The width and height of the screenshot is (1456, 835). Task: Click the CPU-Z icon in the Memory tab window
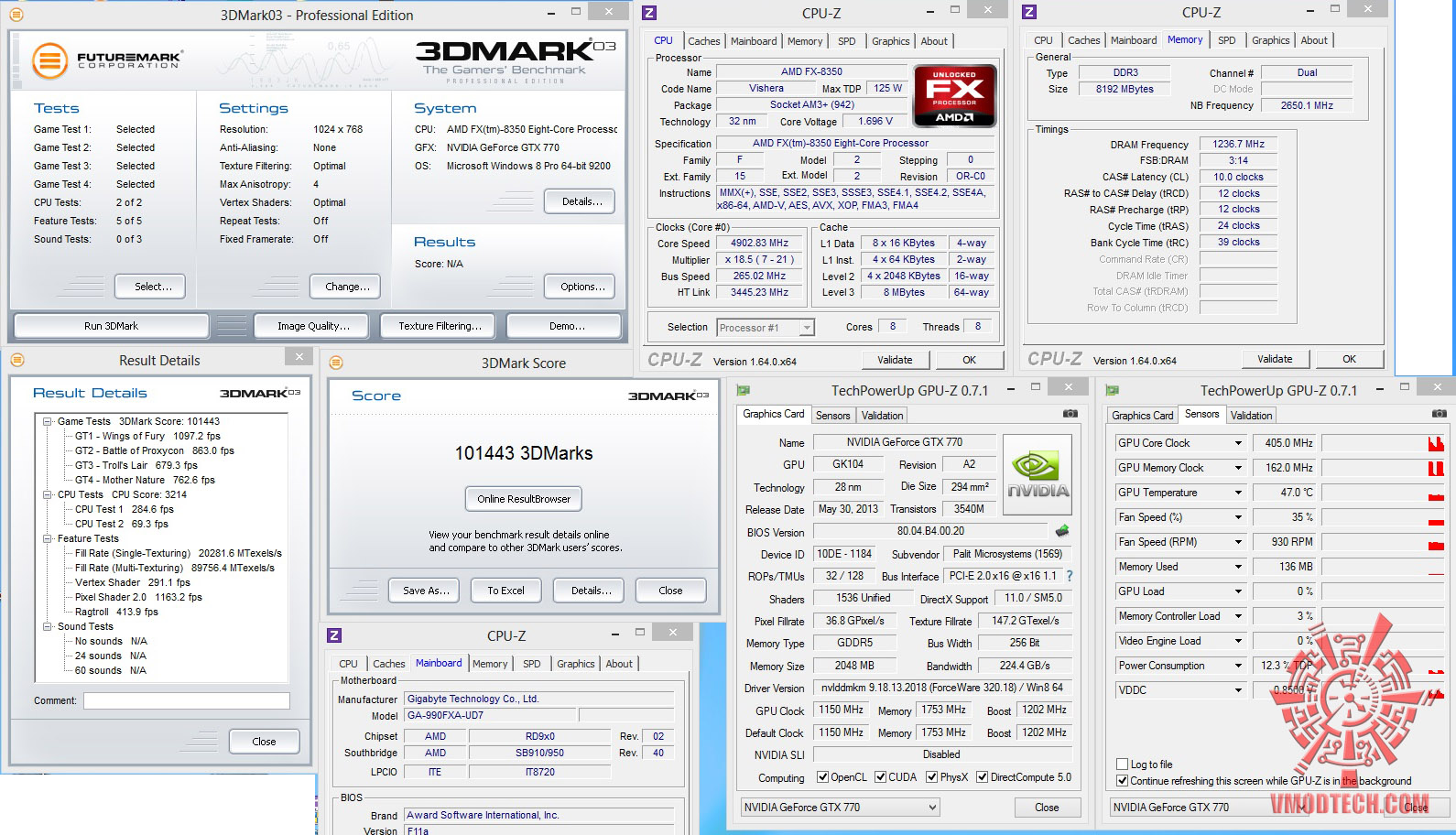click(x=1029, y=12)
